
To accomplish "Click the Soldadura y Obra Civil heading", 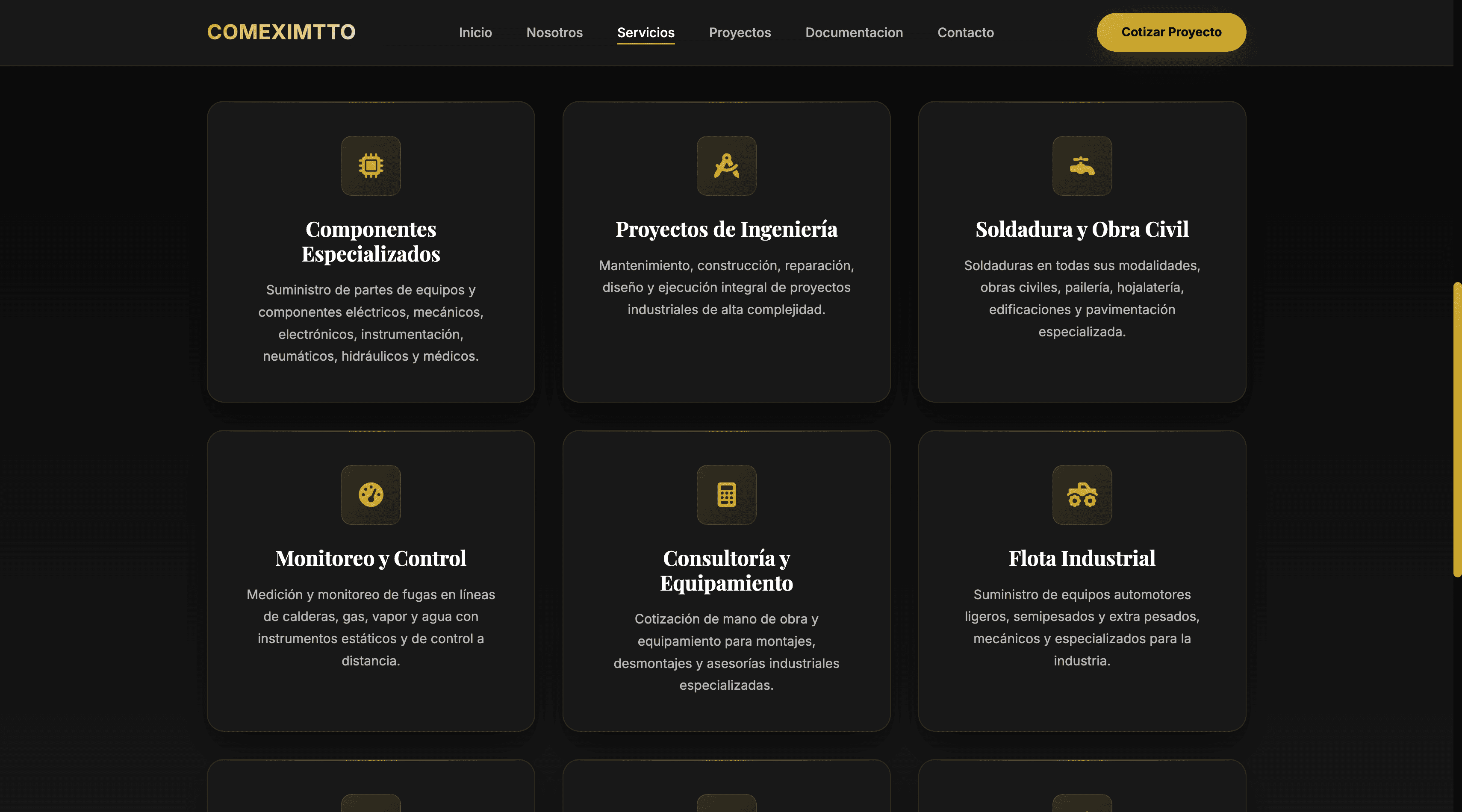I will point(1082,229).
